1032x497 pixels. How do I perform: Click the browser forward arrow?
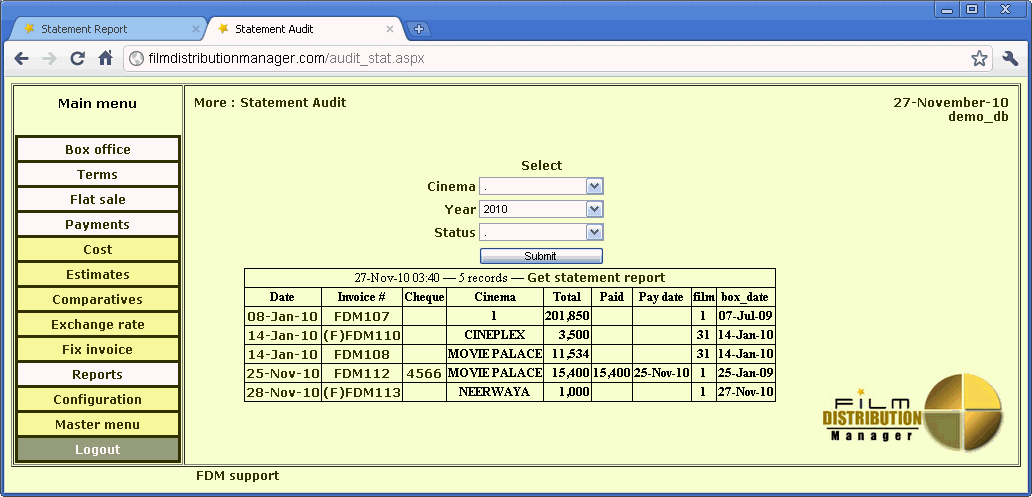(49, 59)
